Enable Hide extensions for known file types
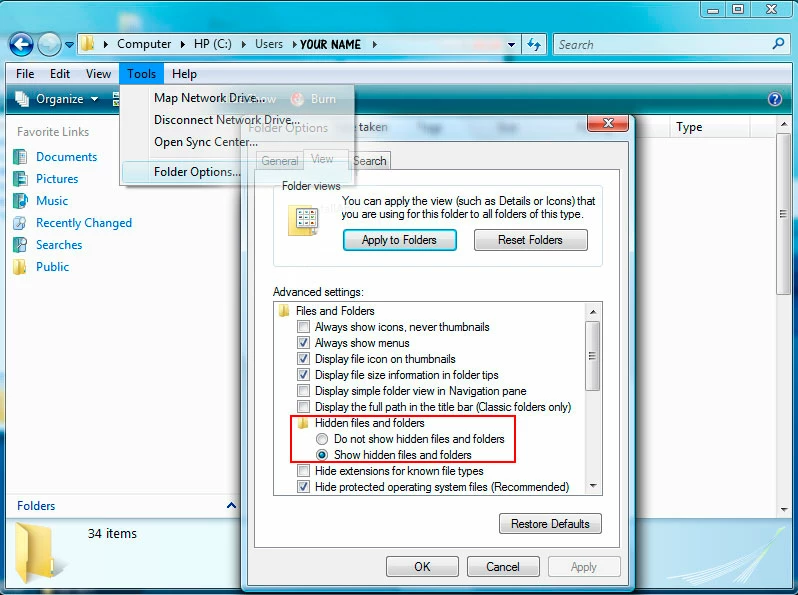 (303, 470)
